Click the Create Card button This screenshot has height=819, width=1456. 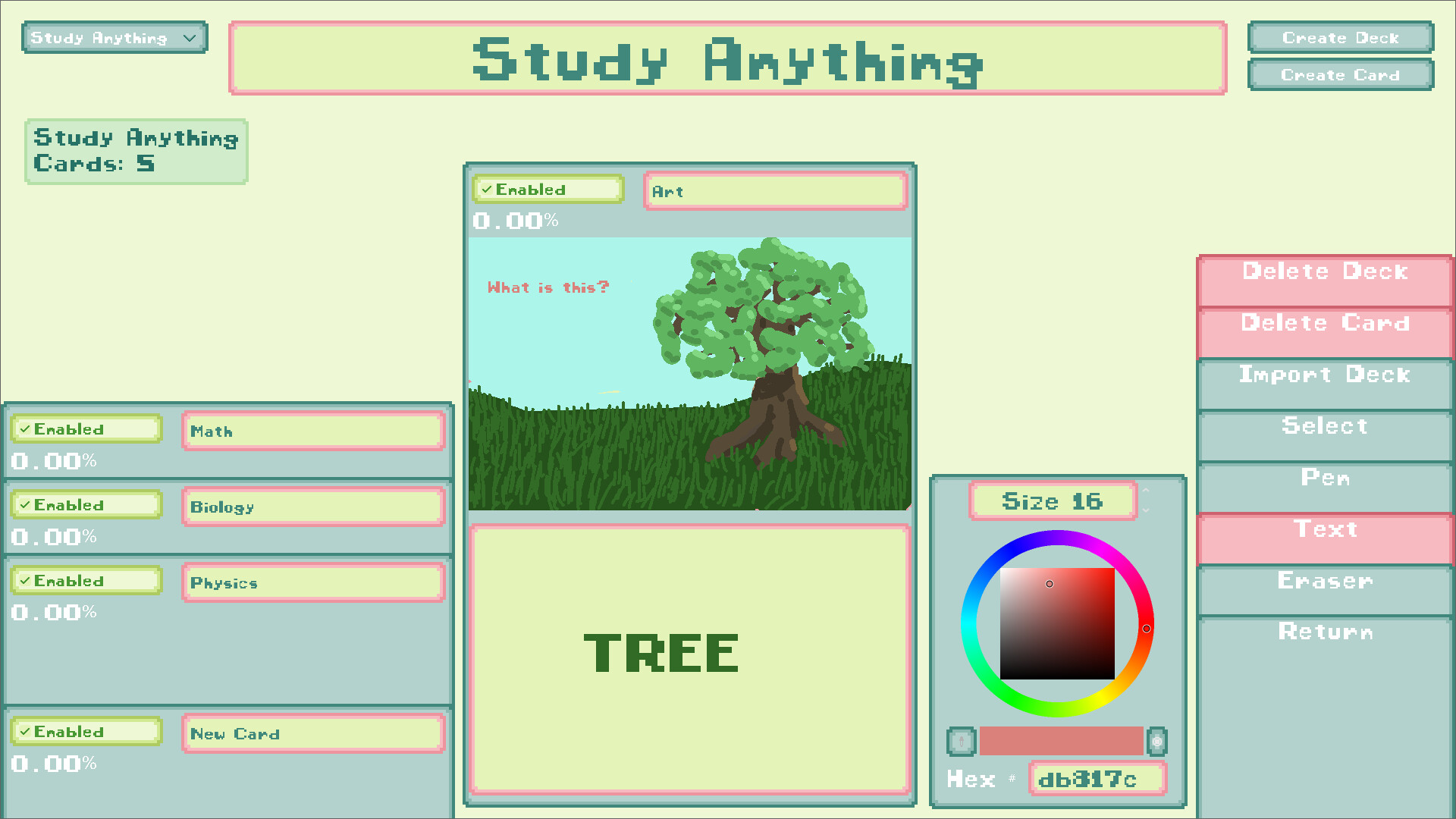pyautogui.click(x=1340, y=75)
